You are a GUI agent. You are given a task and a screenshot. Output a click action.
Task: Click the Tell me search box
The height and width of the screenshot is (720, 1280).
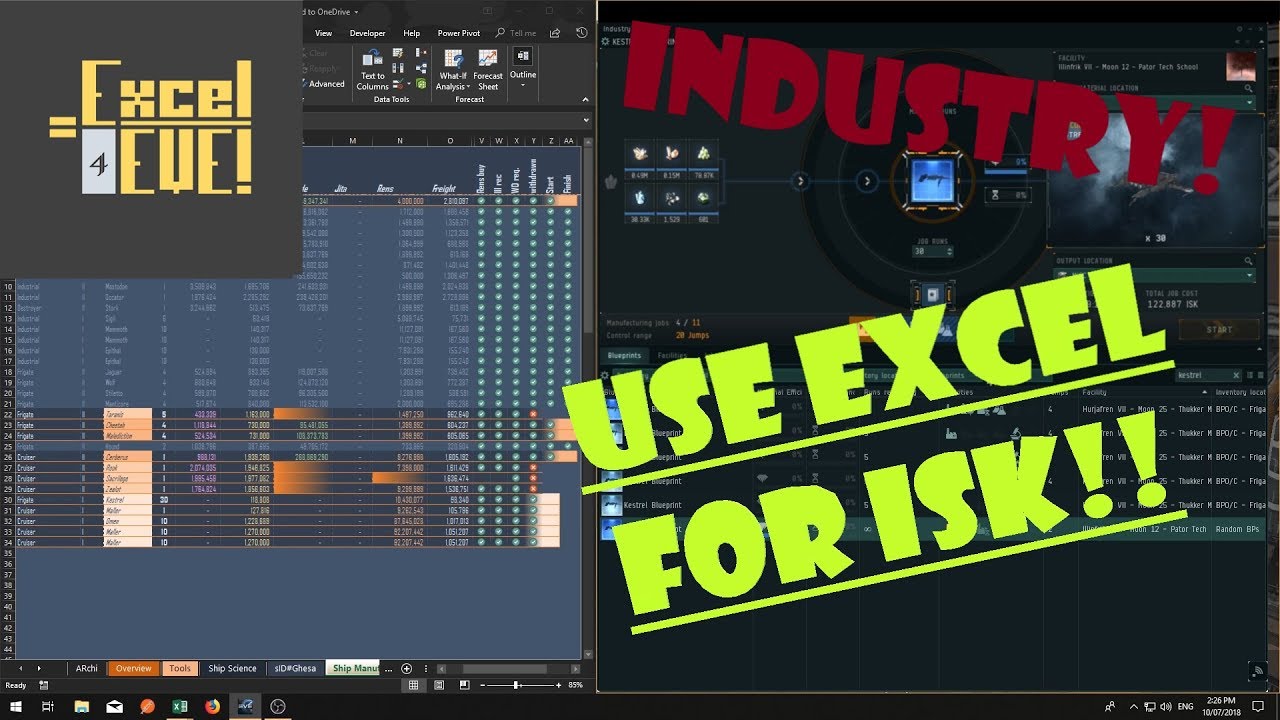coord(516,33)
